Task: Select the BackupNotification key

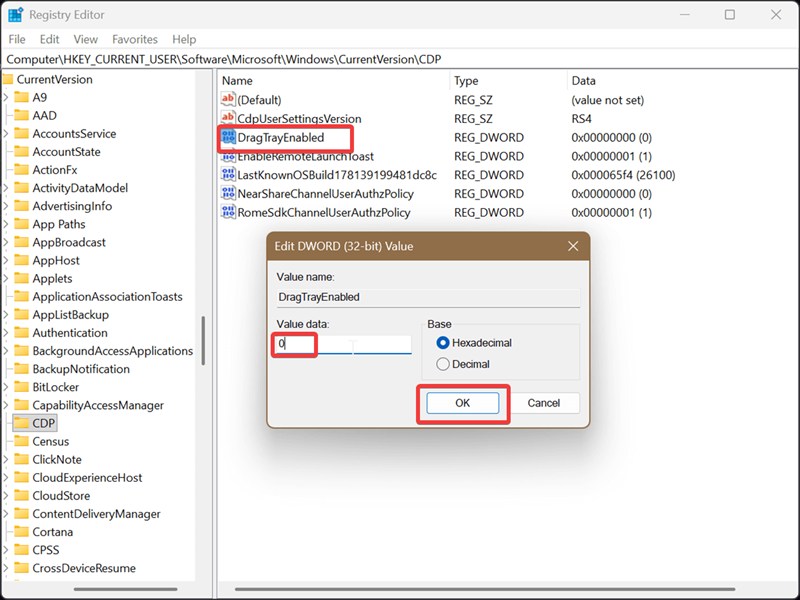Action: pyautogui.click(x=81, y=369)
